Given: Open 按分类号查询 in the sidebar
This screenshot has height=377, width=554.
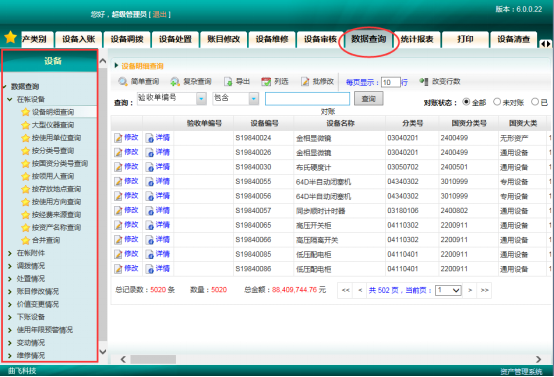Looking at the screenshot, I should click(53, 151).
